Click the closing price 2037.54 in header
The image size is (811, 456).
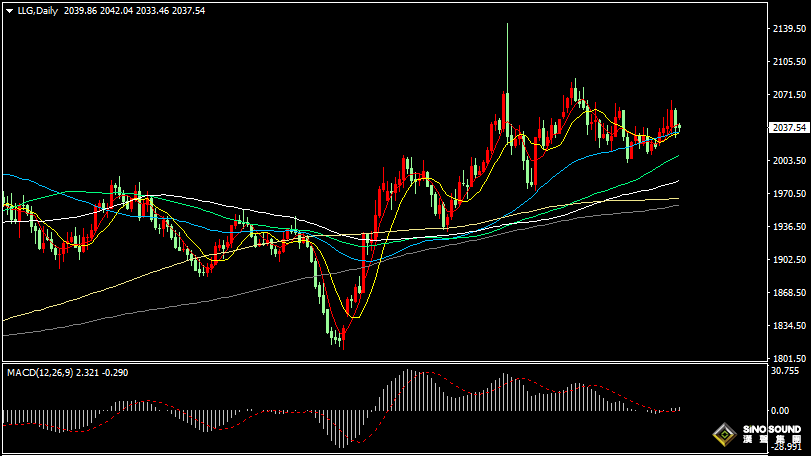(x=188, y=10)
